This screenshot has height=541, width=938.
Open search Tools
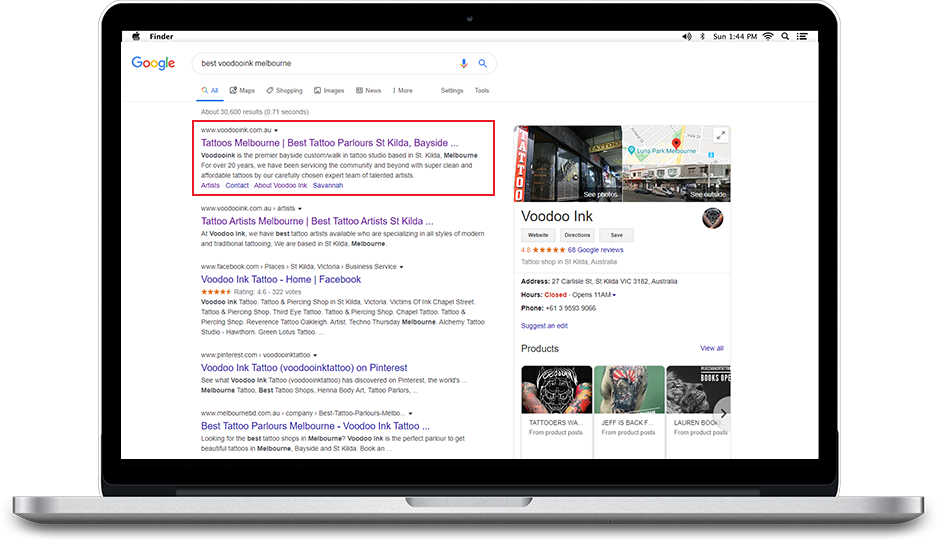click(x=482, y=90)
